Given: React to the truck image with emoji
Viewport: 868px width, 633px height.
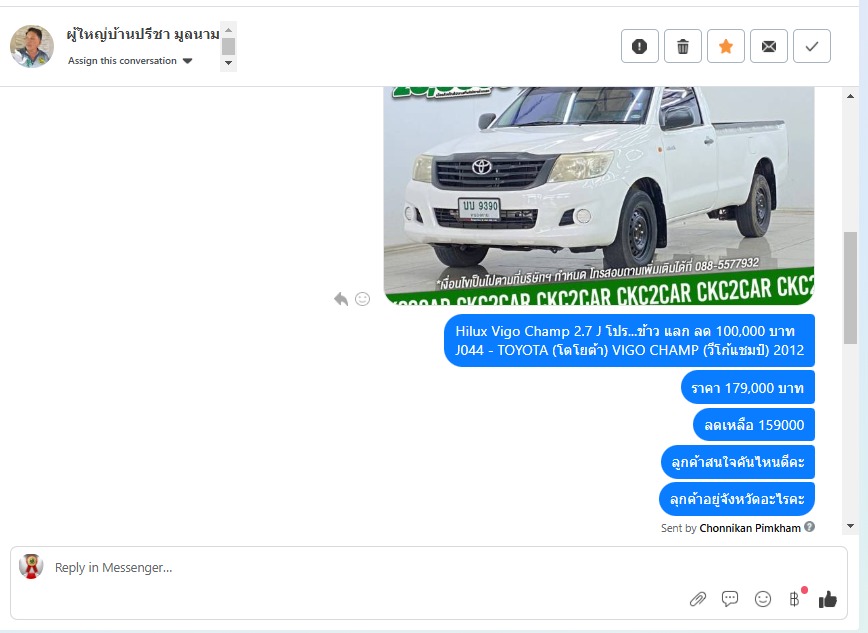Looking at the screenshot, I should (x=363, y=299).
